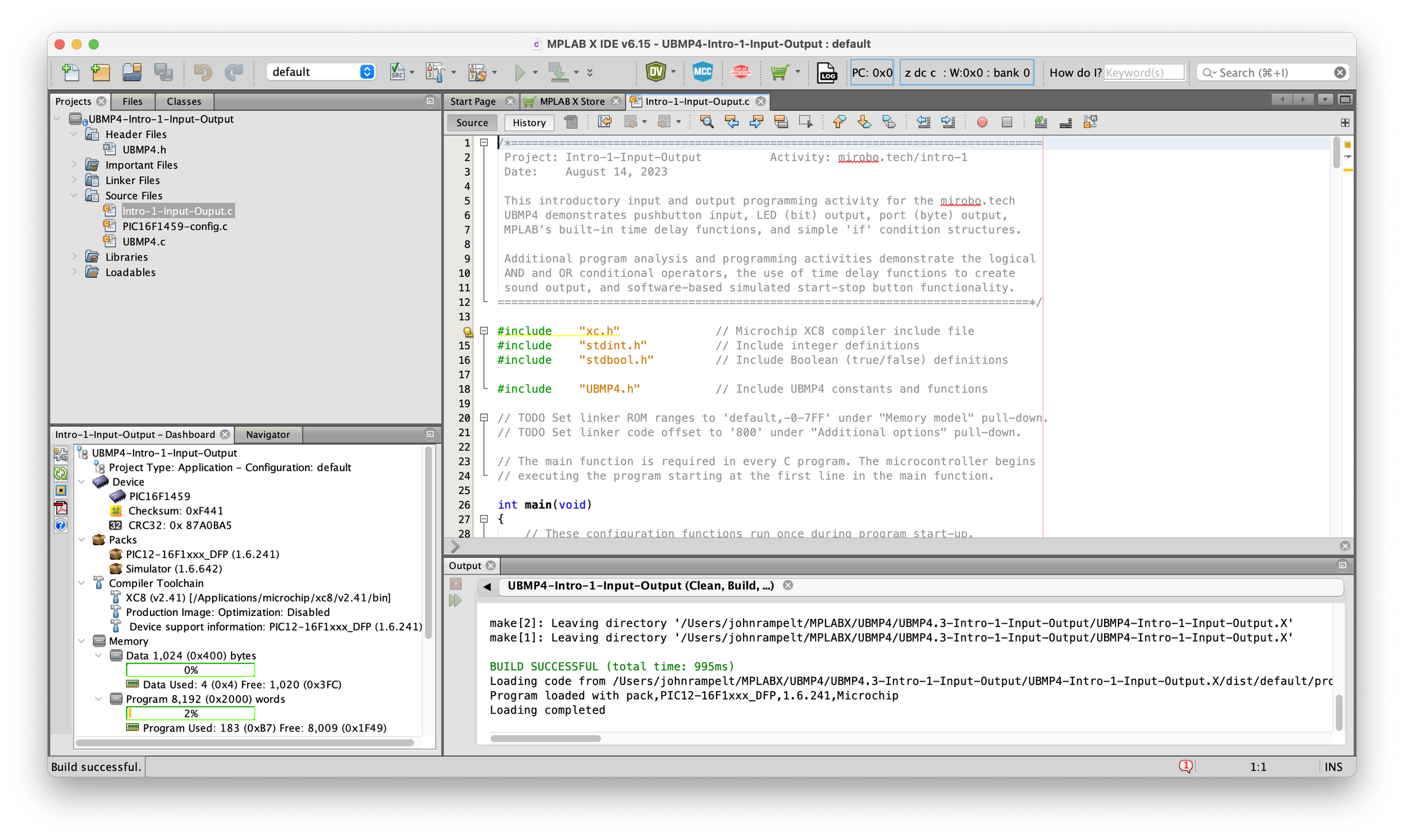Image resolution: width=1404 pixels, height=840 pixels.
Task: Click the Set Project Configuration SRC icon
Action: [x=397, y=72]
